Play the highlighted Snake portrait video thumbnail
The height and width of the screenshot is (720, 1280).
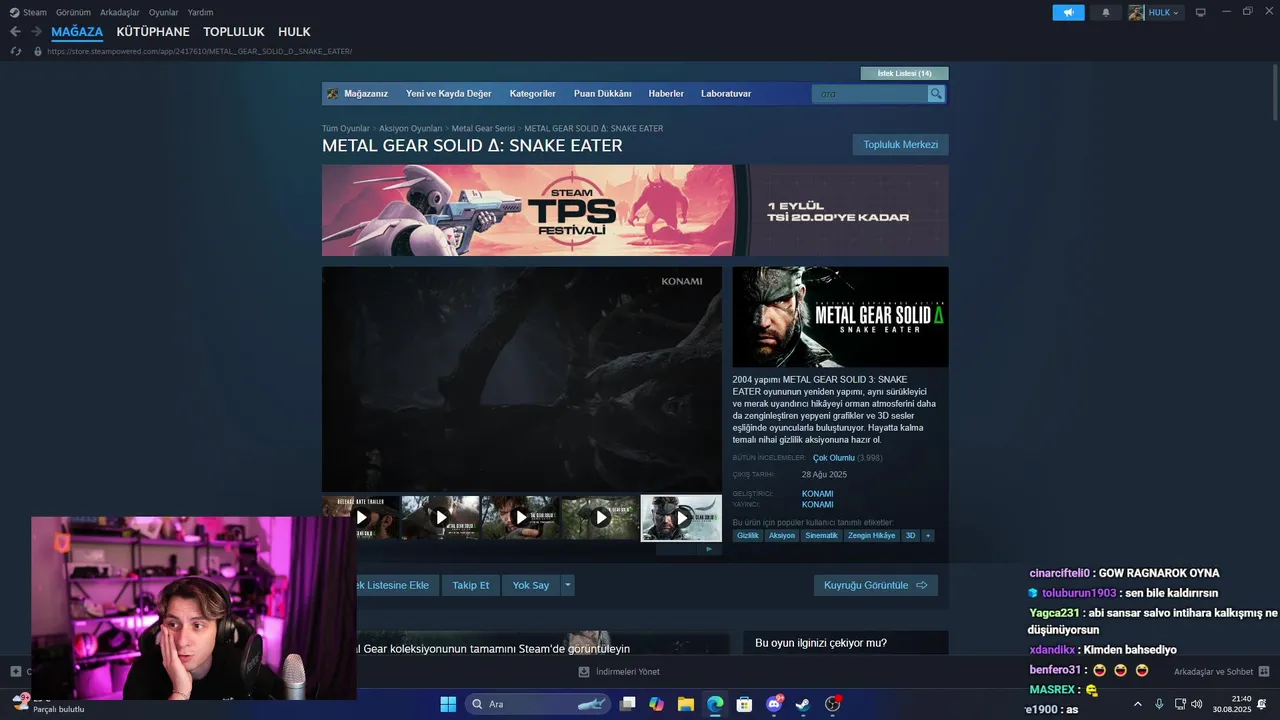pos(681,518)
